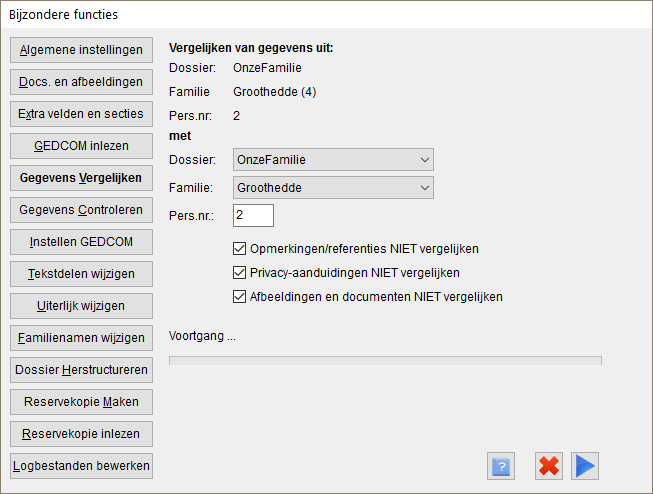Start comparison with the blue play arrow

coord(585,466)
